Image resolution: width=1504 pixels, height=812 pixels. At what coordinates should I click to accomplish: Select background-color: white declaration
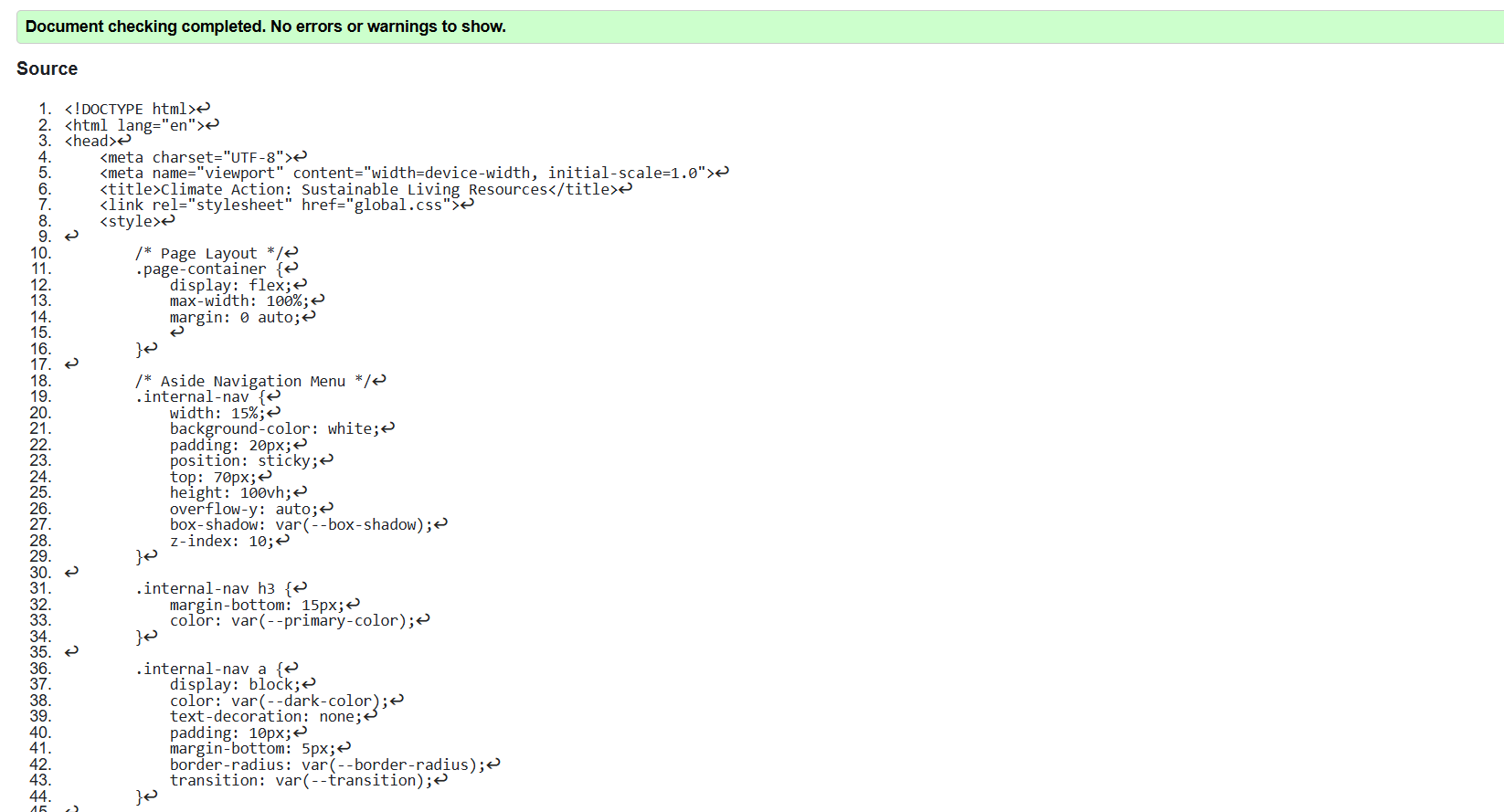(282, 428)
